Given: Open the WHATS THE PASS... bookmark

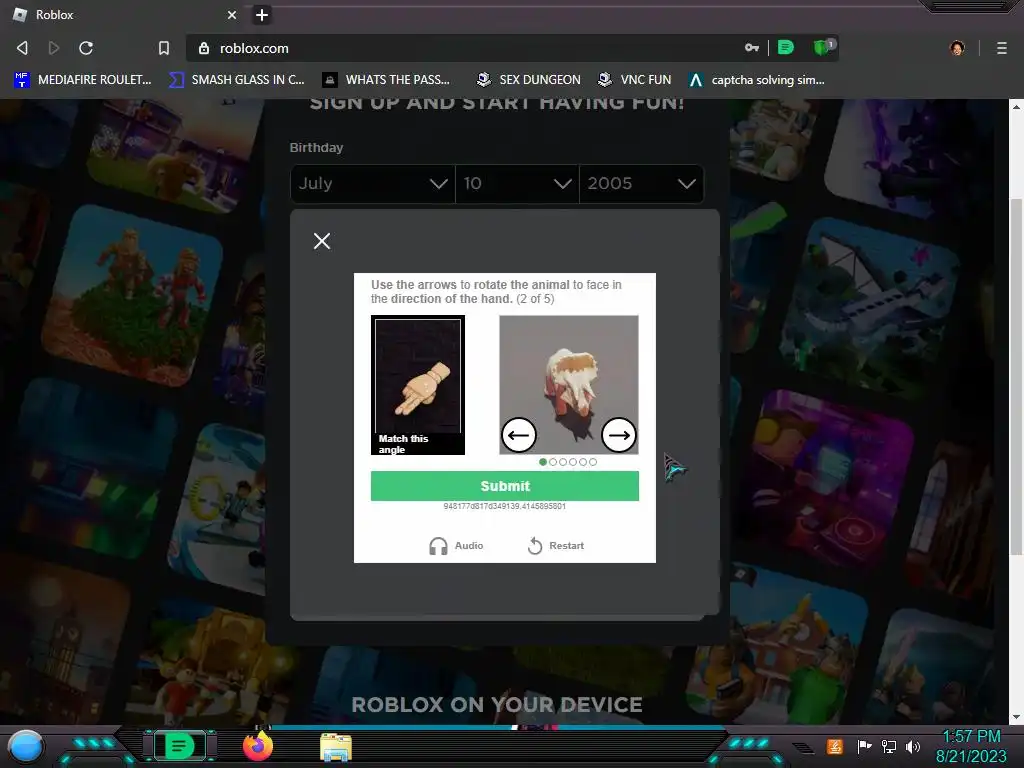Looking at the screenshot, I should [387, 80].
